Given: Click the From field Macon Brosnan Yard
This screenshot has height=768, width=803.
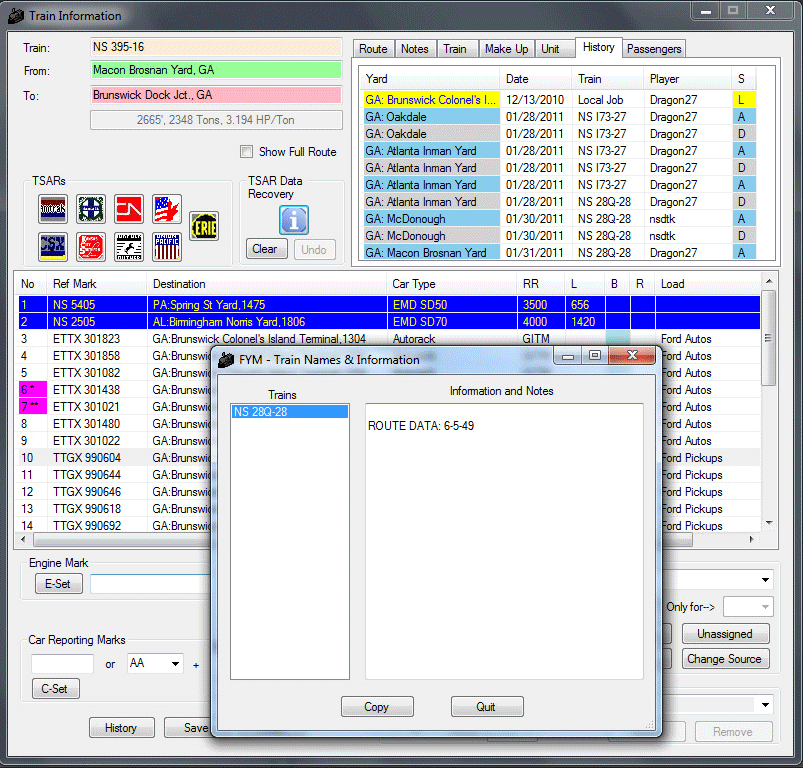Looking at the screenshot, I should (x=216, y=70).
